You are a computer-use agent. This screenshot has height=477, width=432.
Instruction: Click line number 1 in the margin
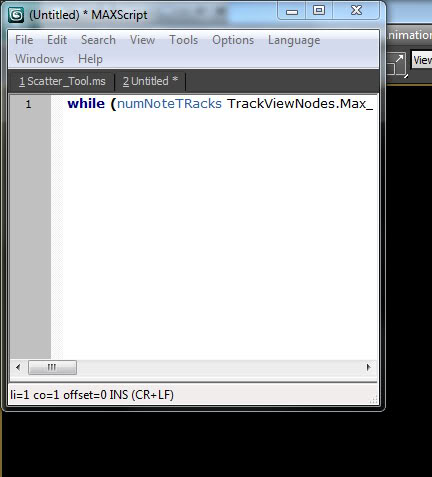tap(28, 104)
